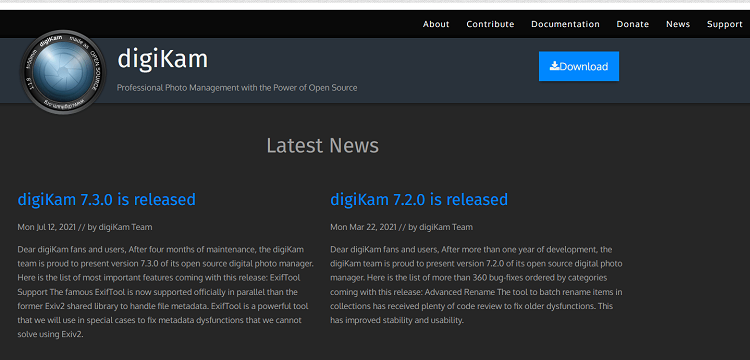Click the Professional Photo Management tagline

point(237,88)
